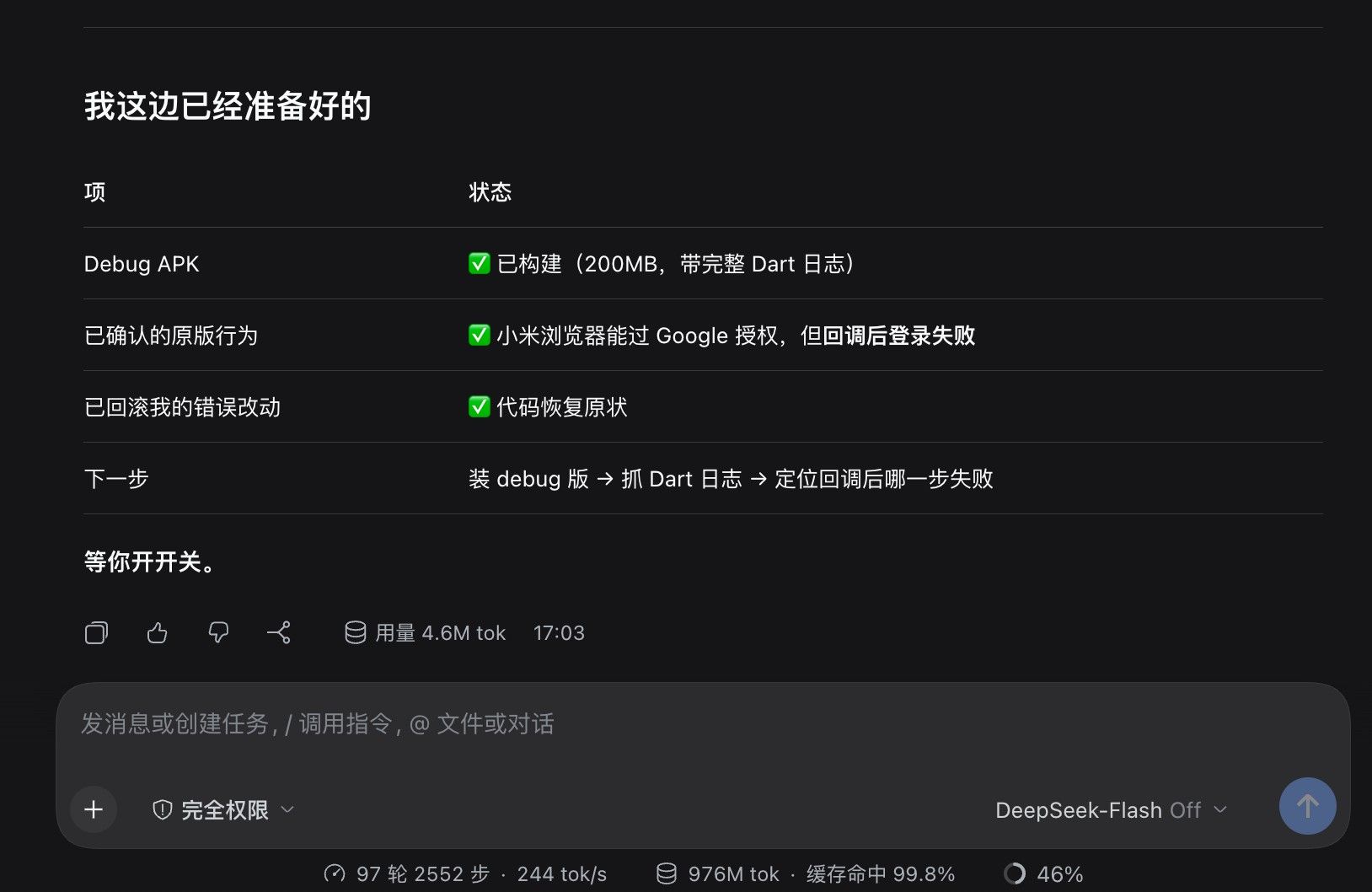The width and height of the screenshot is (1372, 892).
Task: Click the 项 column header
Action: [94, 192]
